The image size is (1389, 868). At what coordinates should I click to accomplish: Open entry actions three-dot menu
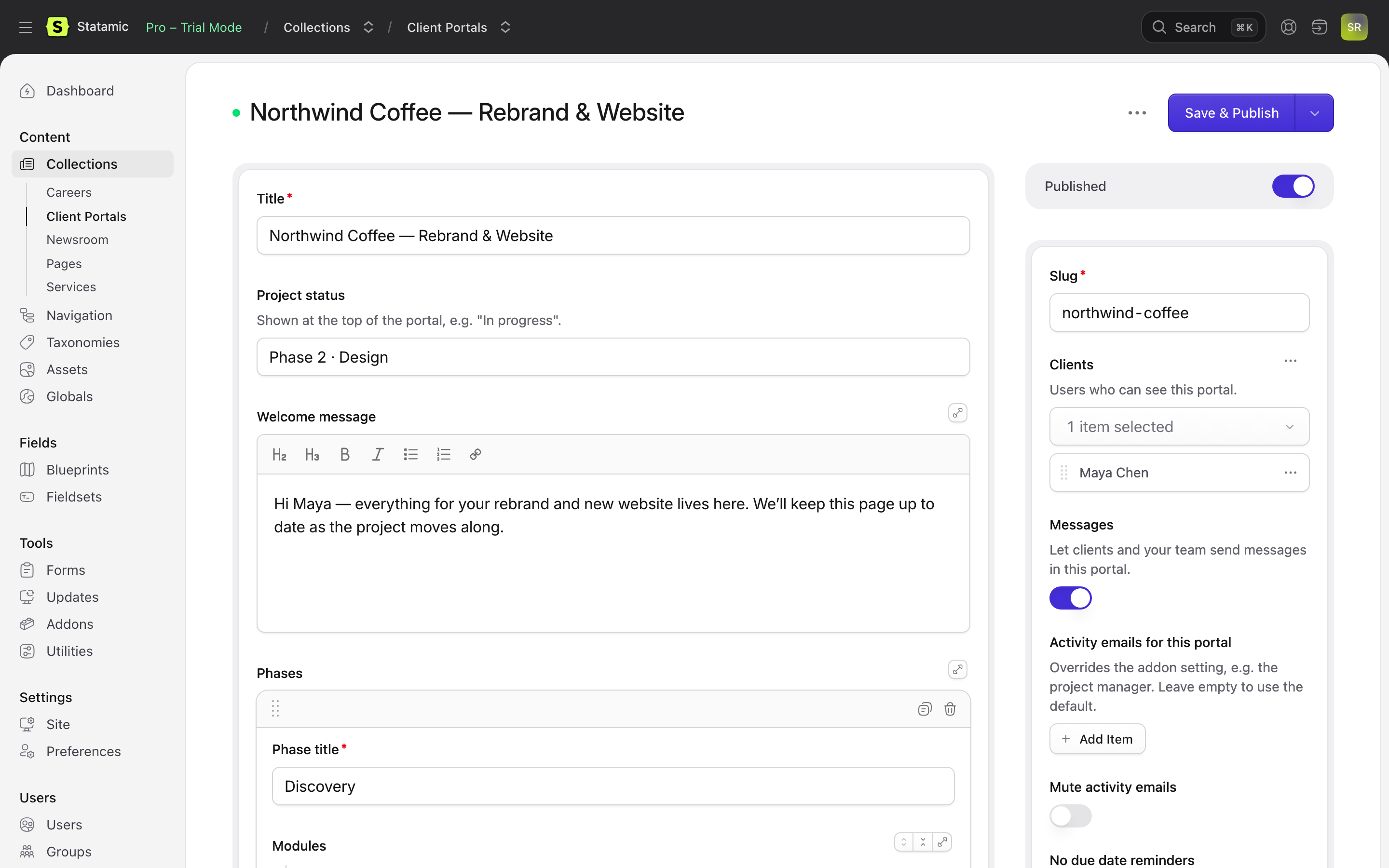point(1137,113)
